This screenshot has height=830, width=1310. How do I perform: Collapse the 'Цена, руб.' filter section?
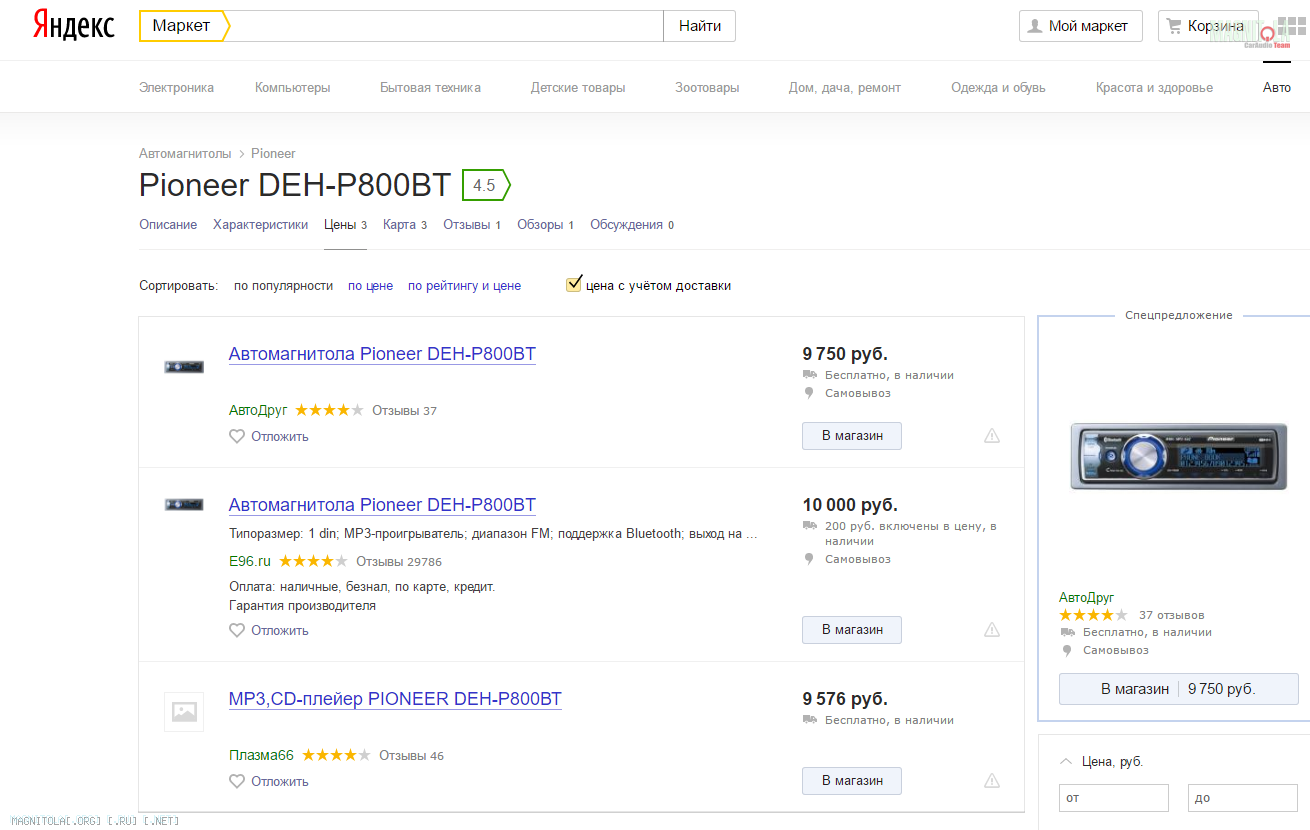[1066, 762]
